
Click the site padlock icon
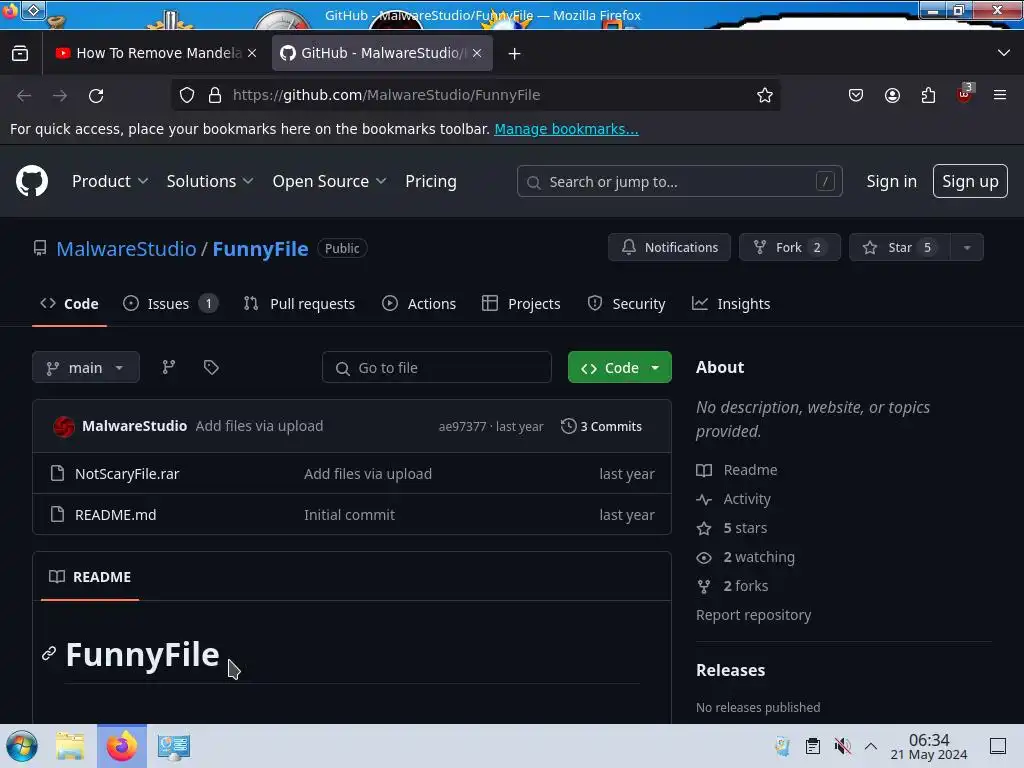tap(215, 95)
